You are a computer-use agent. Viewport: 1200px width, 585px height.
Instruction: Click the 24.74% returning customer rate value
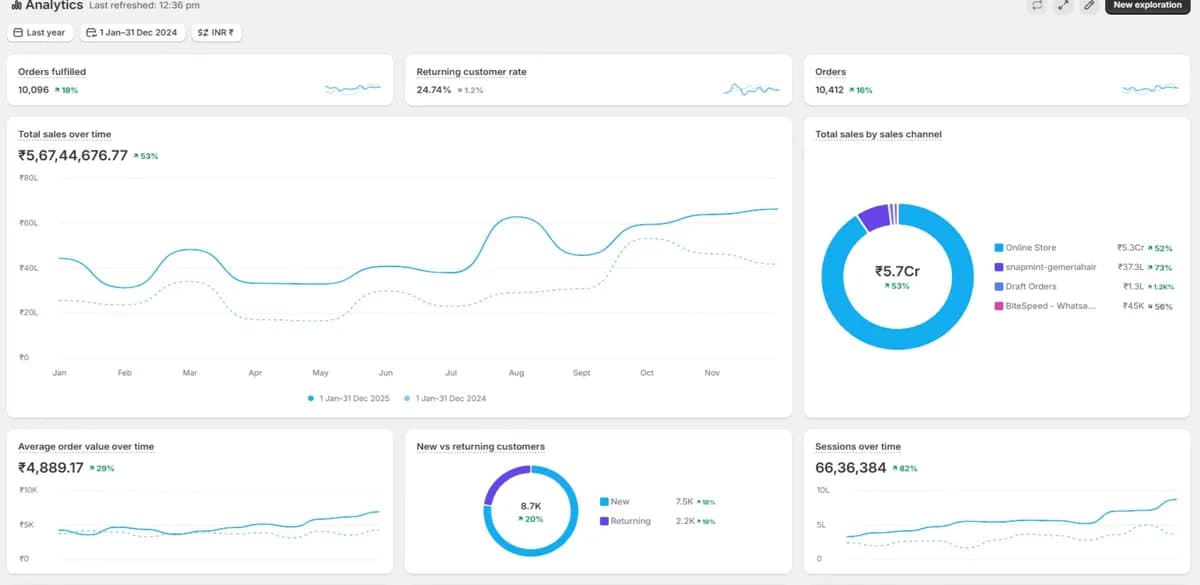pos(434,90)
